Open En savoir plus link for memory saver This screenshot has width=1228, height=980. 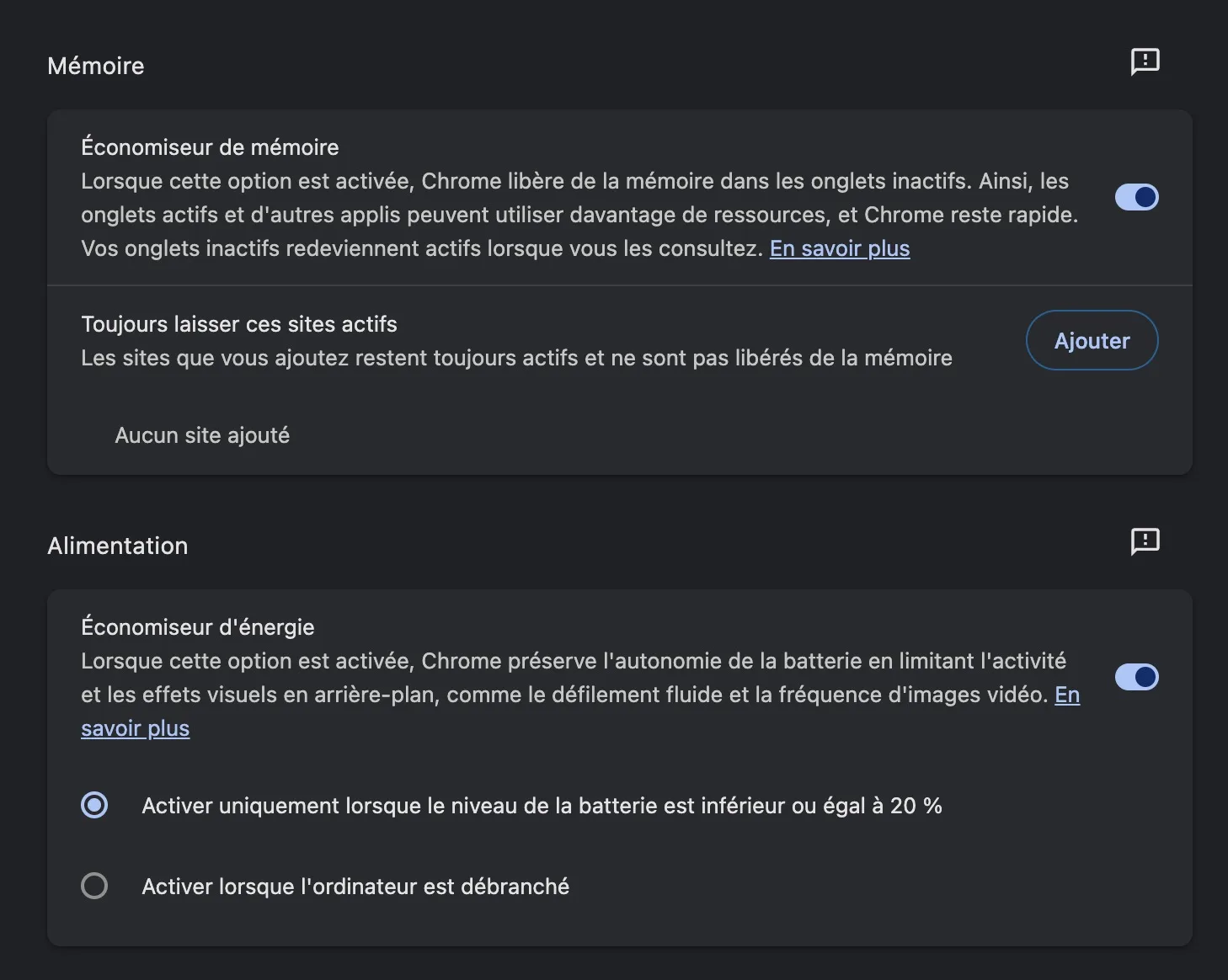839,248
